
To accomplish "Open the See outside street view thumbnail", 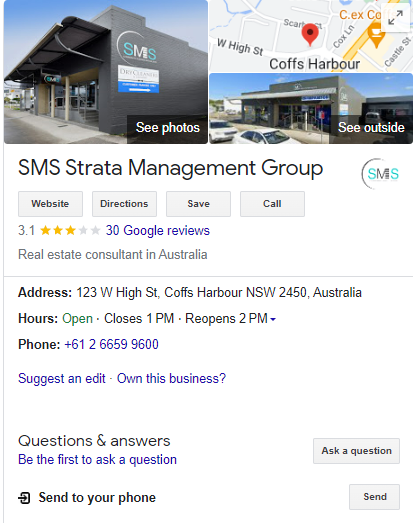I will 311,109.
